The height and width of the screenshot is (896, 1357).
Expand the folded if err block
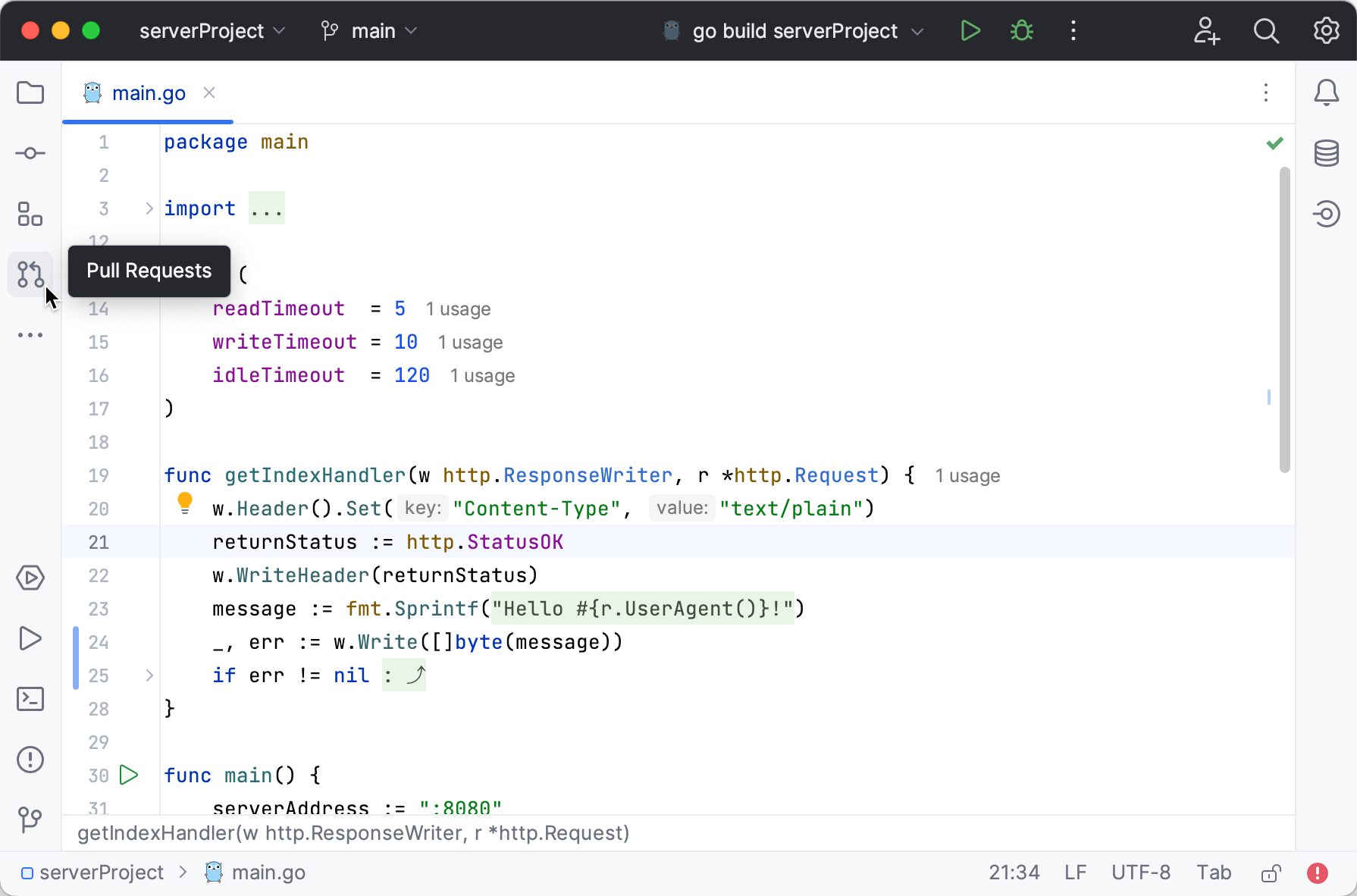[x=149, y=675]
